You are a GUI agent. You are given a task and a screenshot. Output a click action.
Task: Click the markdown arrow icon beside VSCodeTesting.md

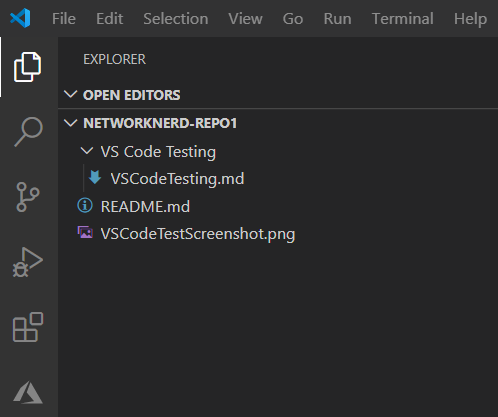(95, 177)
